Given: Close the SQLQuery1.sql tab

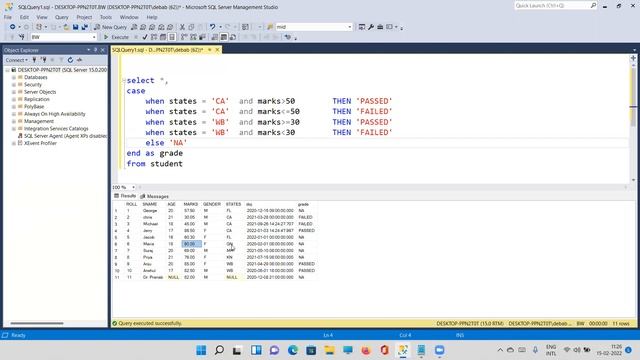Looking at the screenshot, I should click(x=217, y=50).
